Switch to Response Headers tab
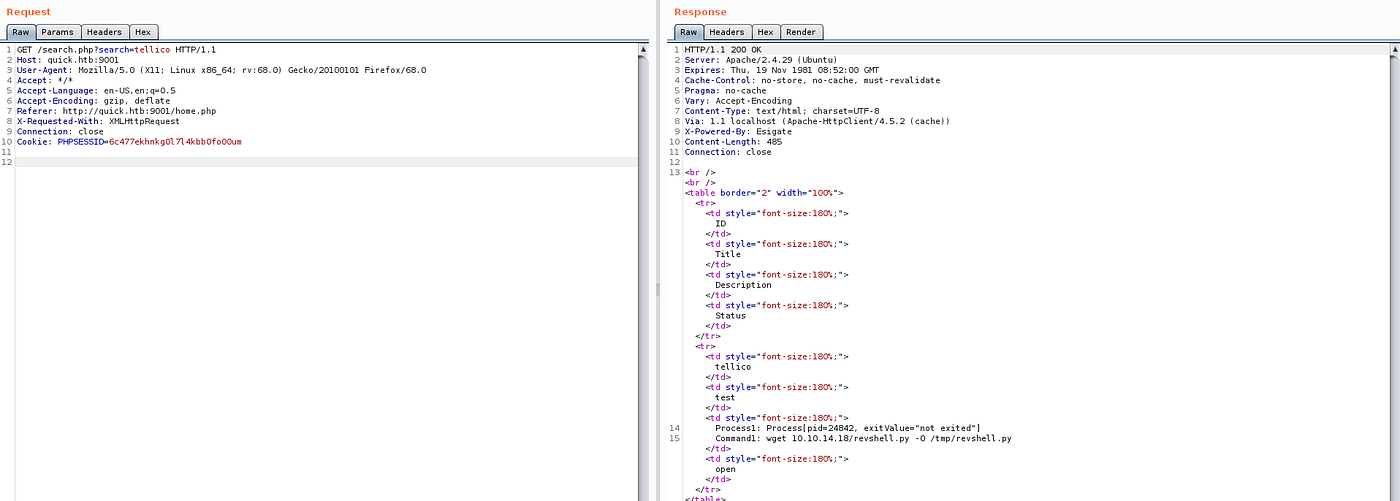1400x501 pixels. tap(727, 32)
